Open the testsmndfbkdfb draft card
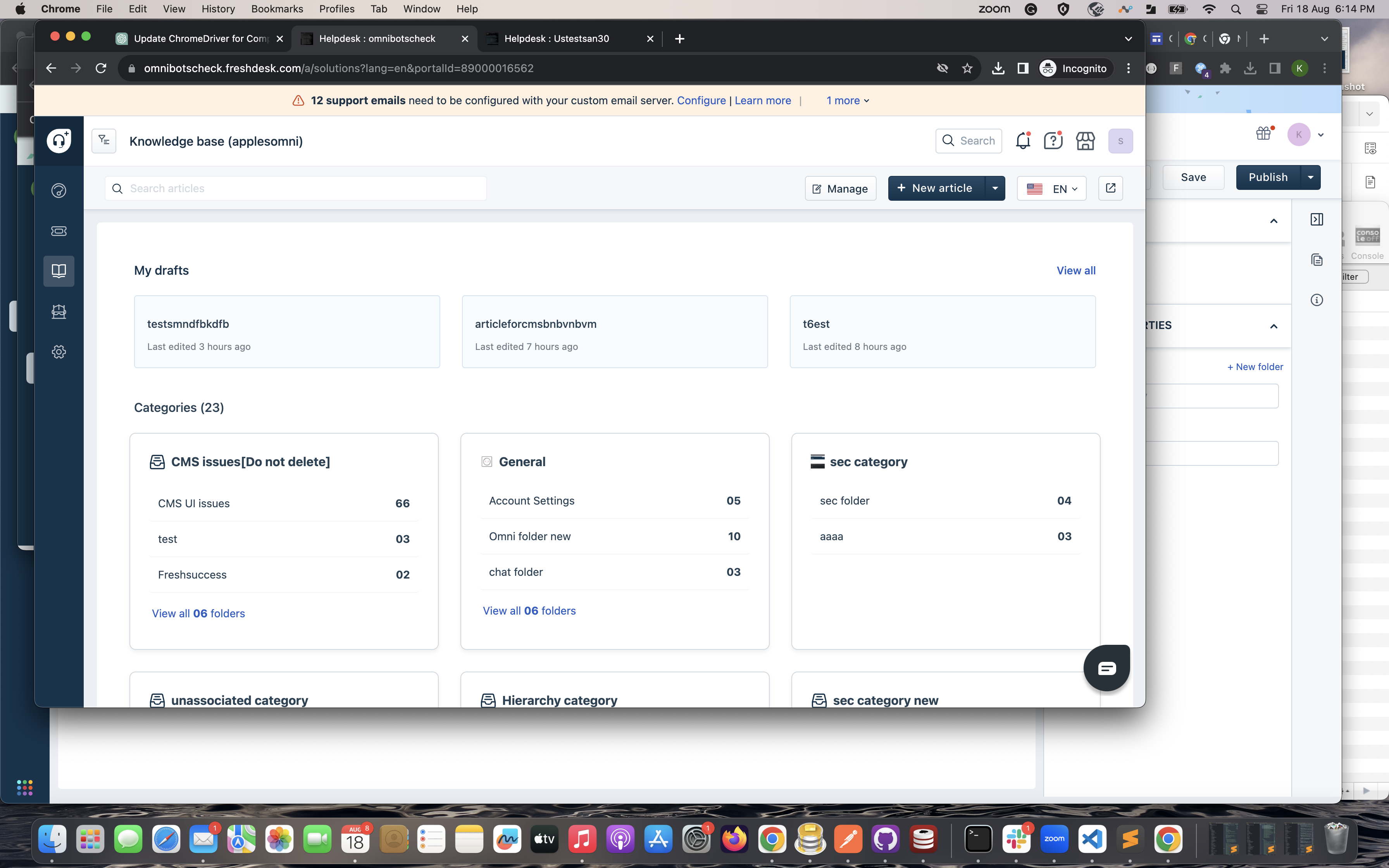 click(286, 332)
